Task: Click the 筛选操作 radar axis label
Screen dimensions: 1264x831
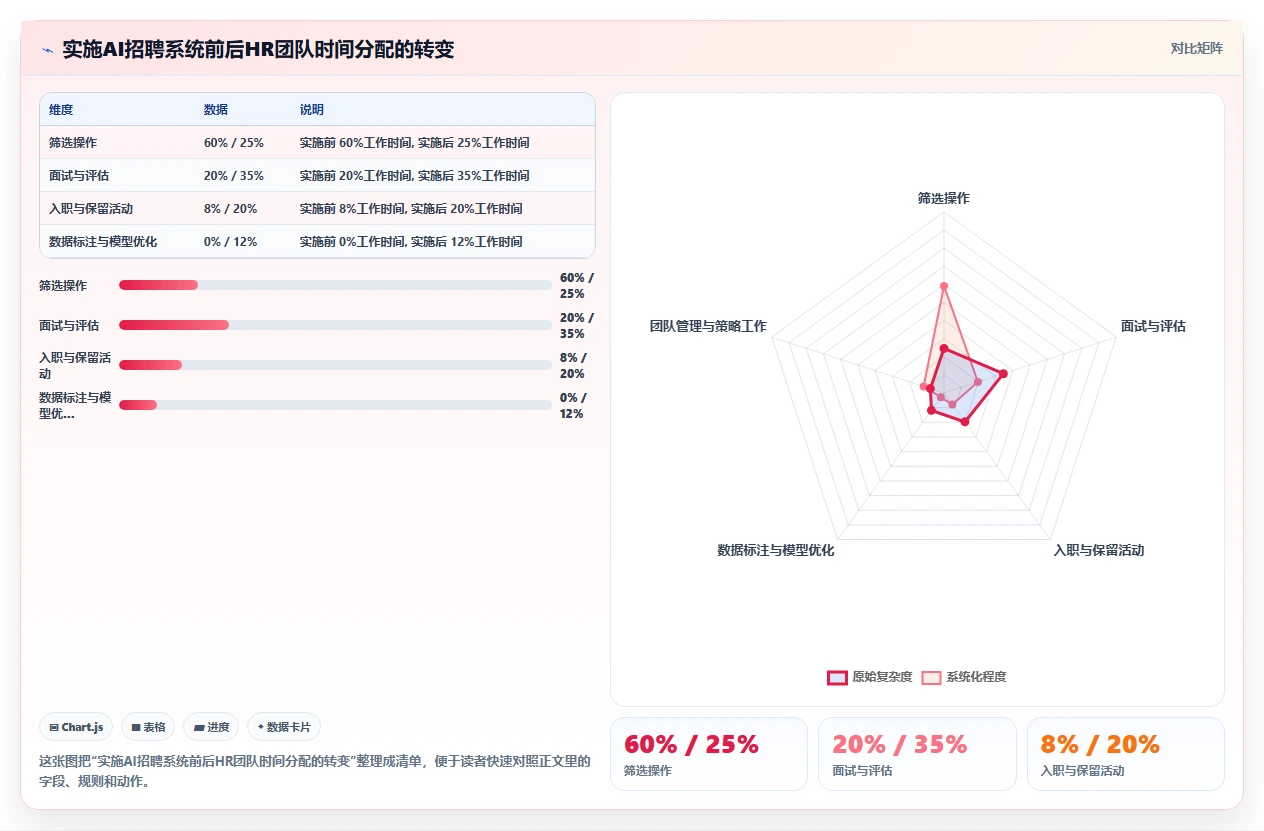Action: coord(944,198)
